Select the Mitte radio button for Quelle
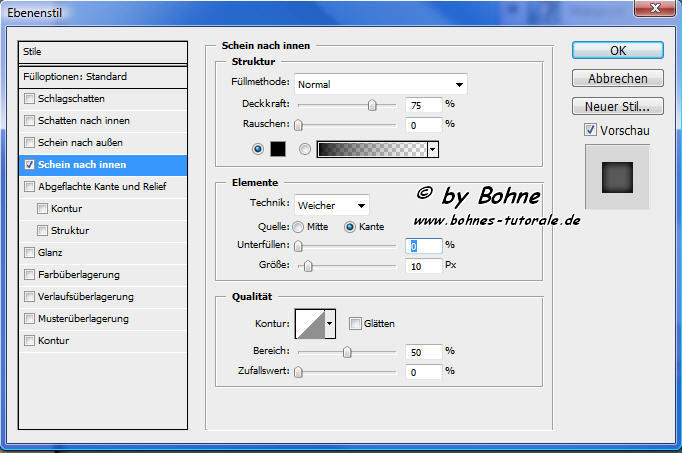This screenshot has height=453, width=682. (298, 227)
